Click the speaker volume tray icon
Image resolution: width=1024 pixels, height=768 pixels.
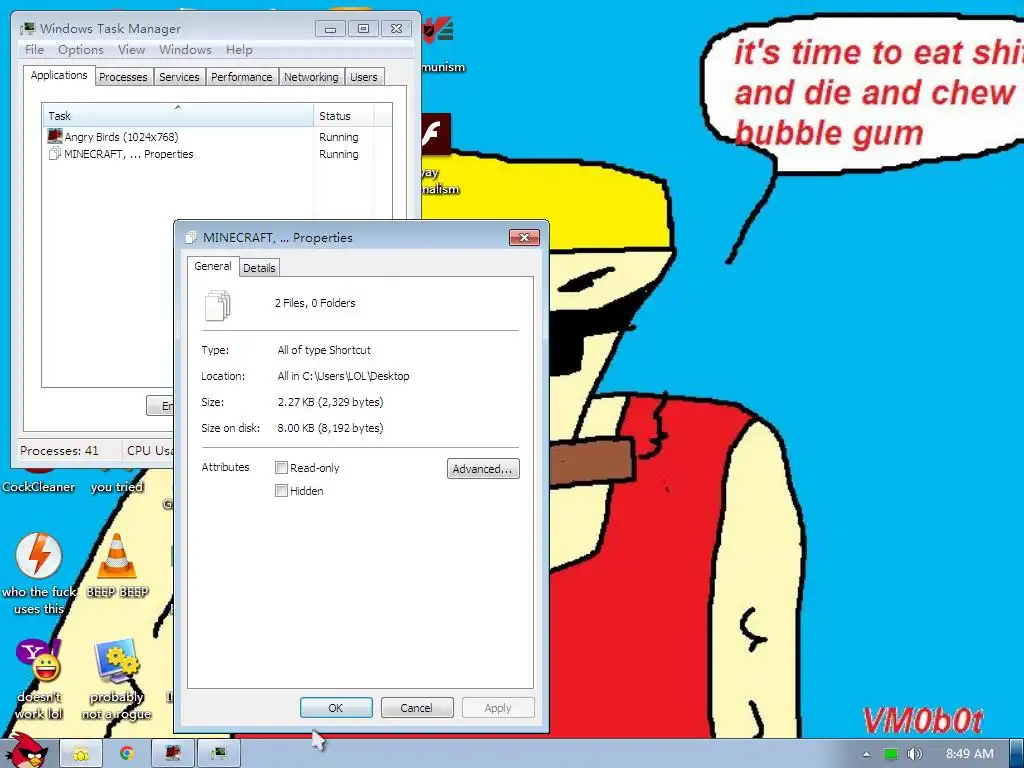point(914,754)
